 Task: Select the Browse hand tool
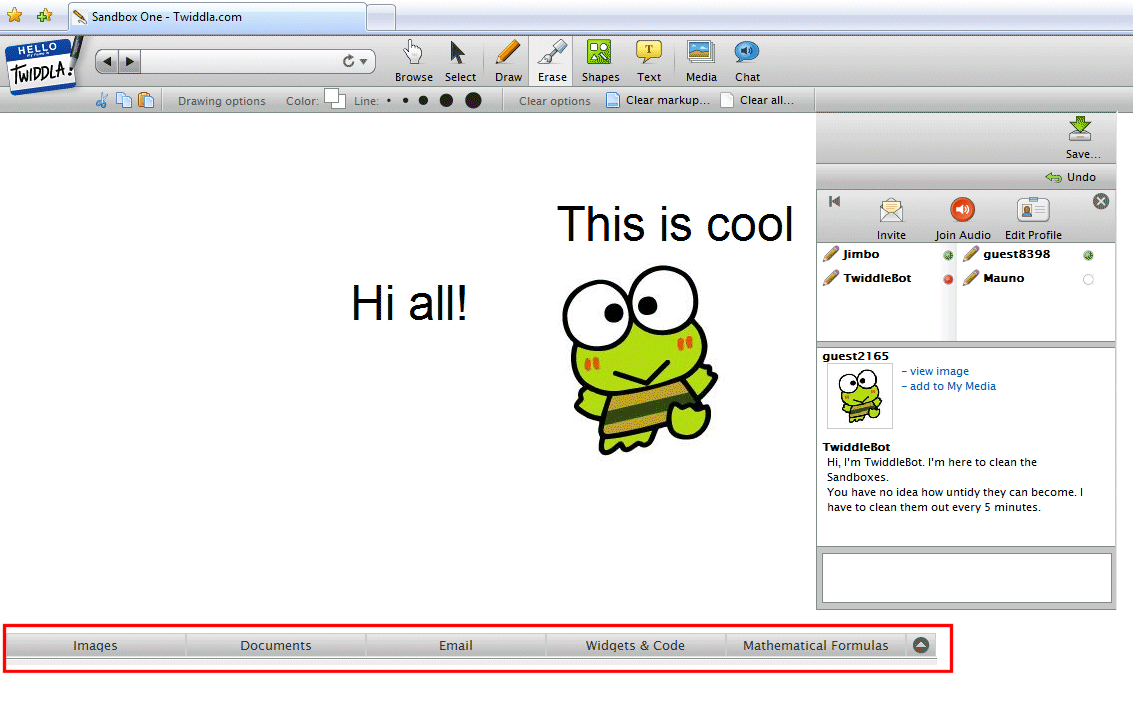click(413, 61)
